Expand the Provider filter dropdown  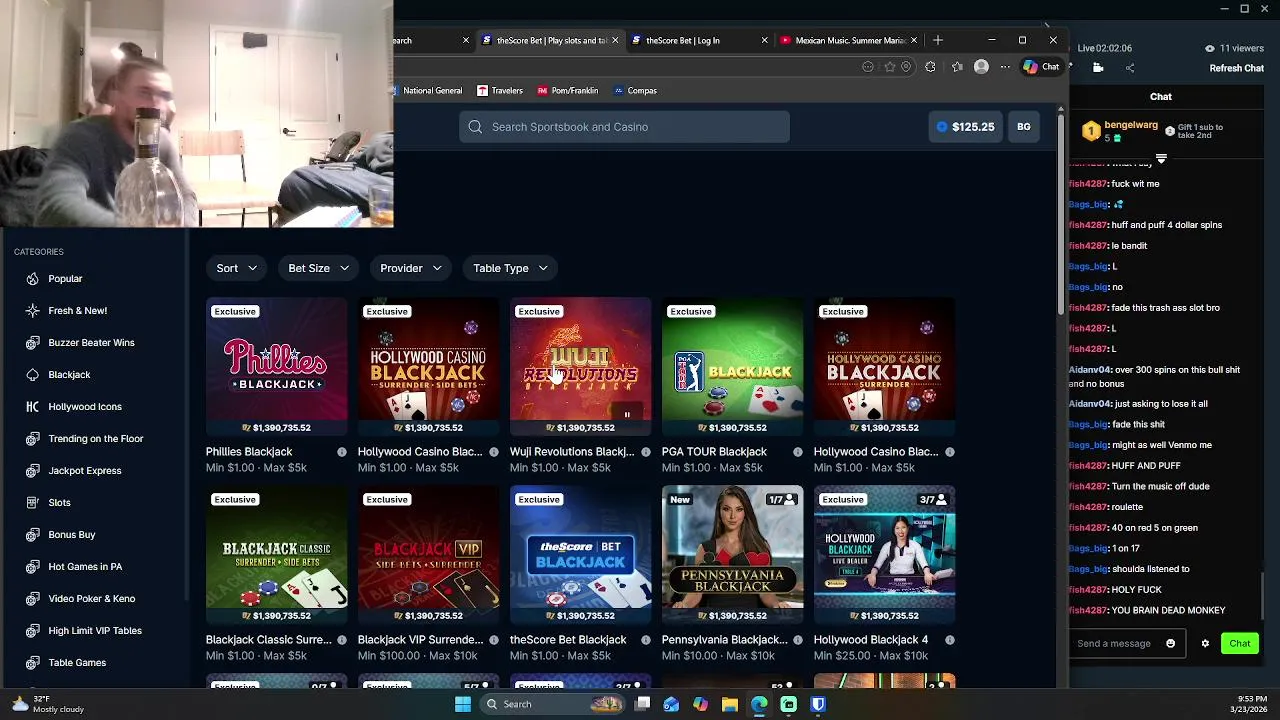point(411,268)
